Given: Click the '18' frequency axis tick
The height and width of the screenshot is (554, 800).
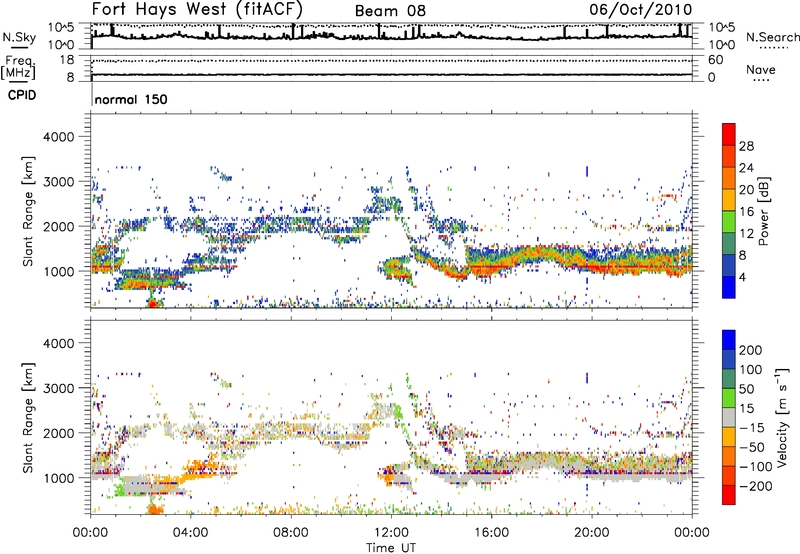Looking at the screenshot, I should (66, 60).
